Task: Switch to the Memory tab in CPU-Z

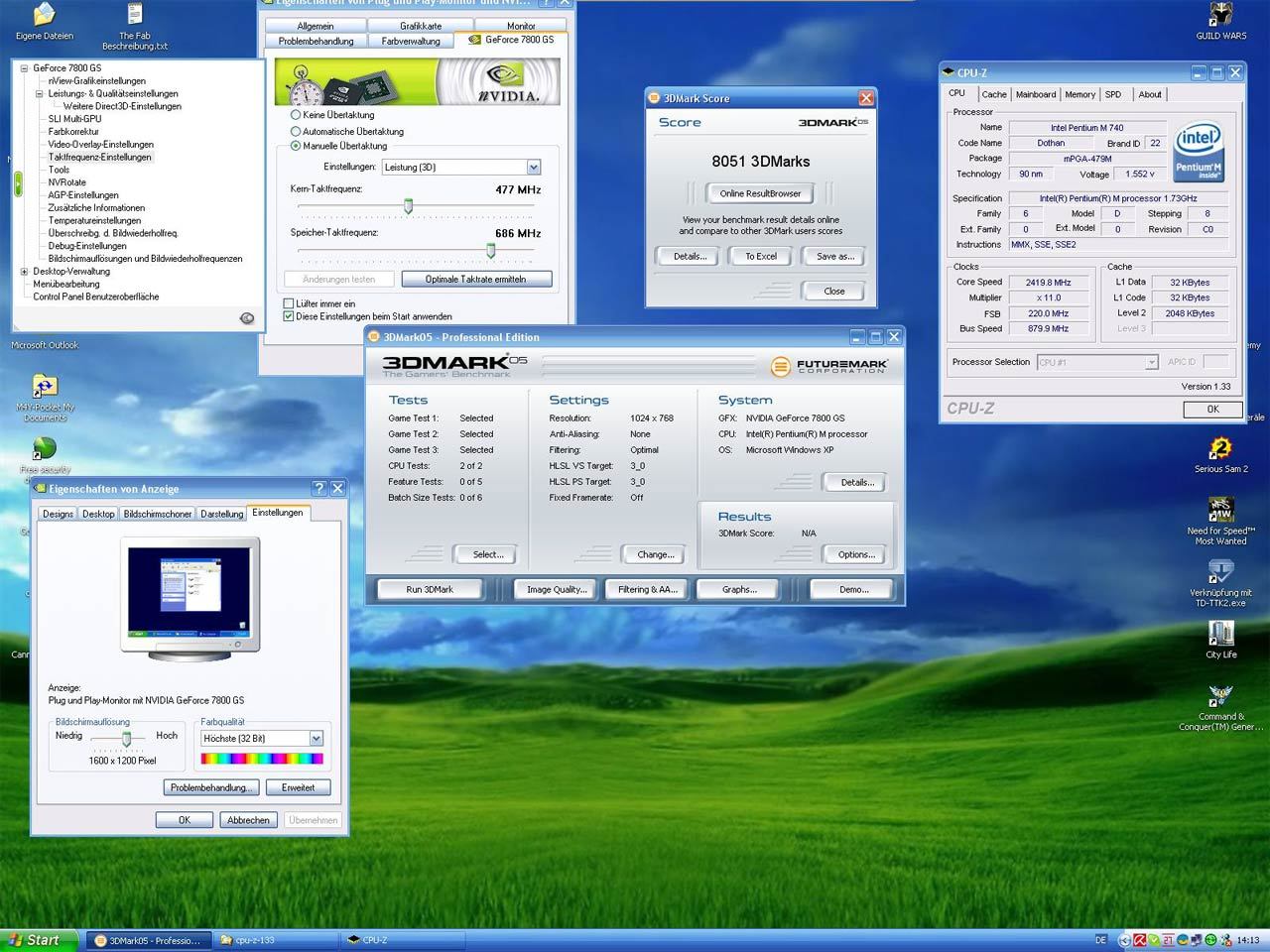Action: point(1080,94)
